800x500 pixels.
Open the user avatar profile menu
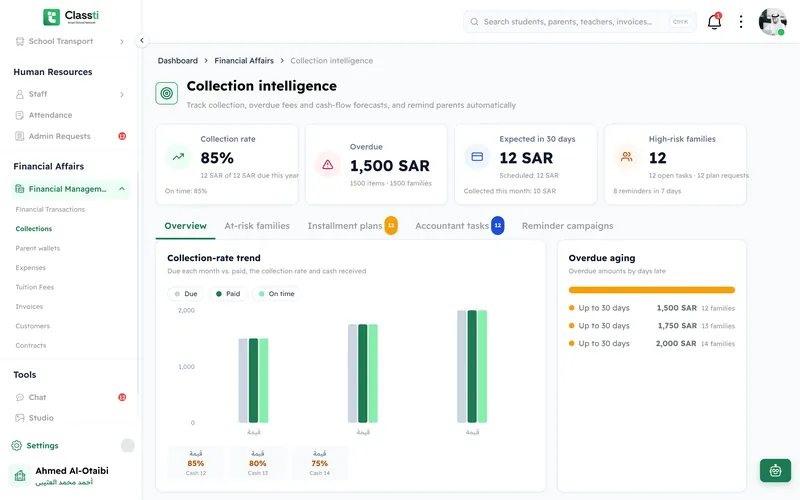pyautogui.click(x=772, y=21)
